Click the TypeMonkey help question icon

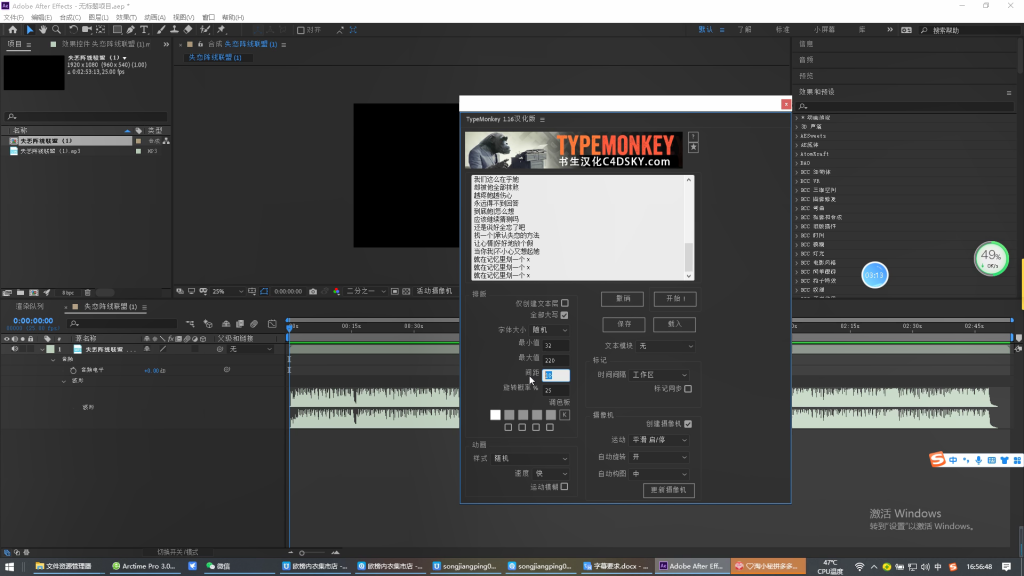[x=694, y=136]
